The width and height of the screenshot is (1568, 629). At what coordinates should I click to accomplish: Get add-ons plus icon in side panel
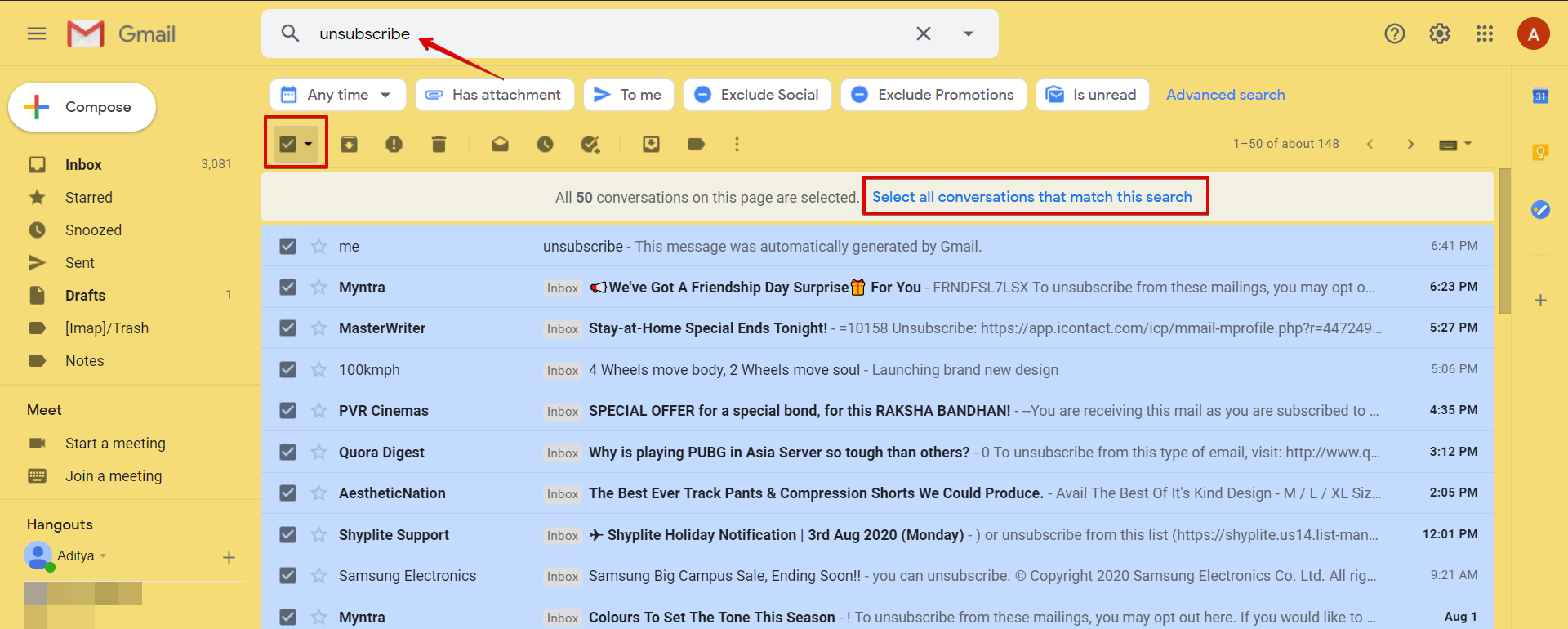[1540, 300]
